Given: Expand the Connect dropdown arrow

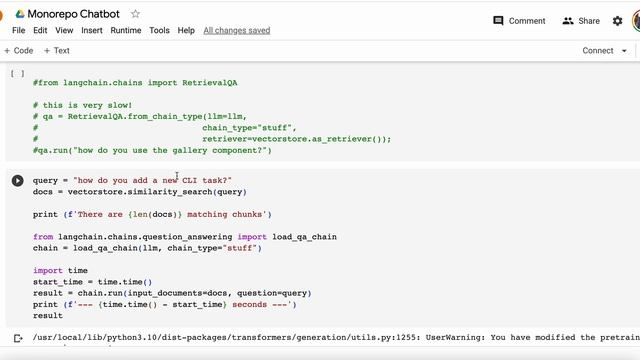Looking at the screenshot, I should [x=624, y=51].
